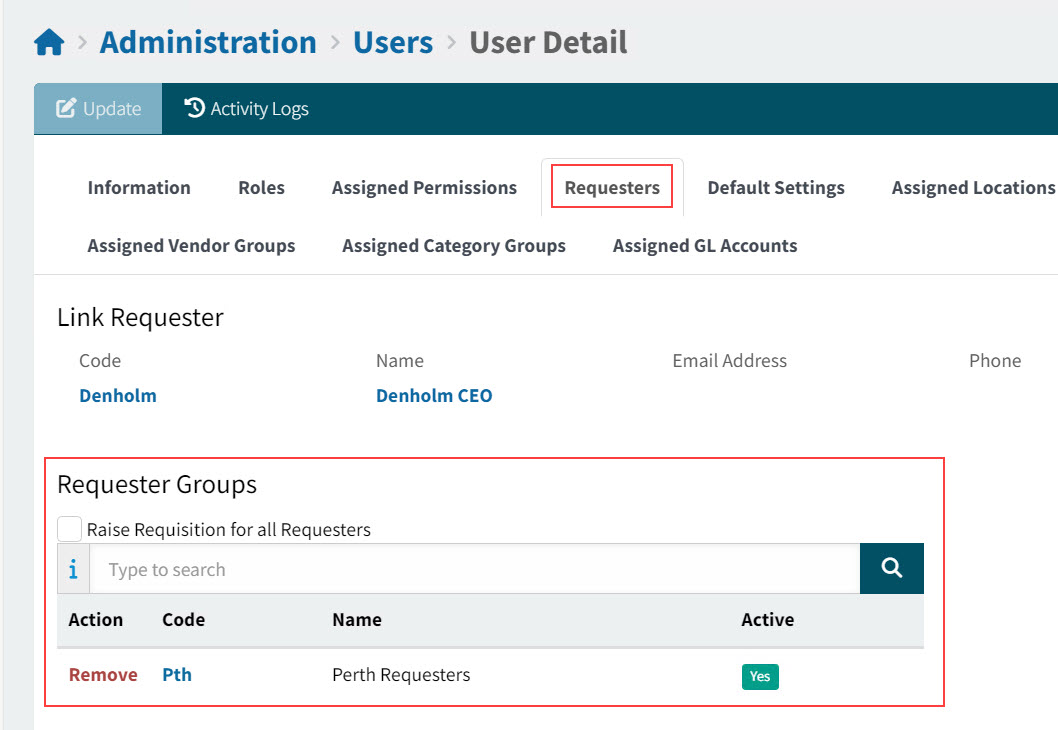This screenshot has width=1058, height=730.
Task: Click the home breadcrumb icon
Action: tap(48, 41)
